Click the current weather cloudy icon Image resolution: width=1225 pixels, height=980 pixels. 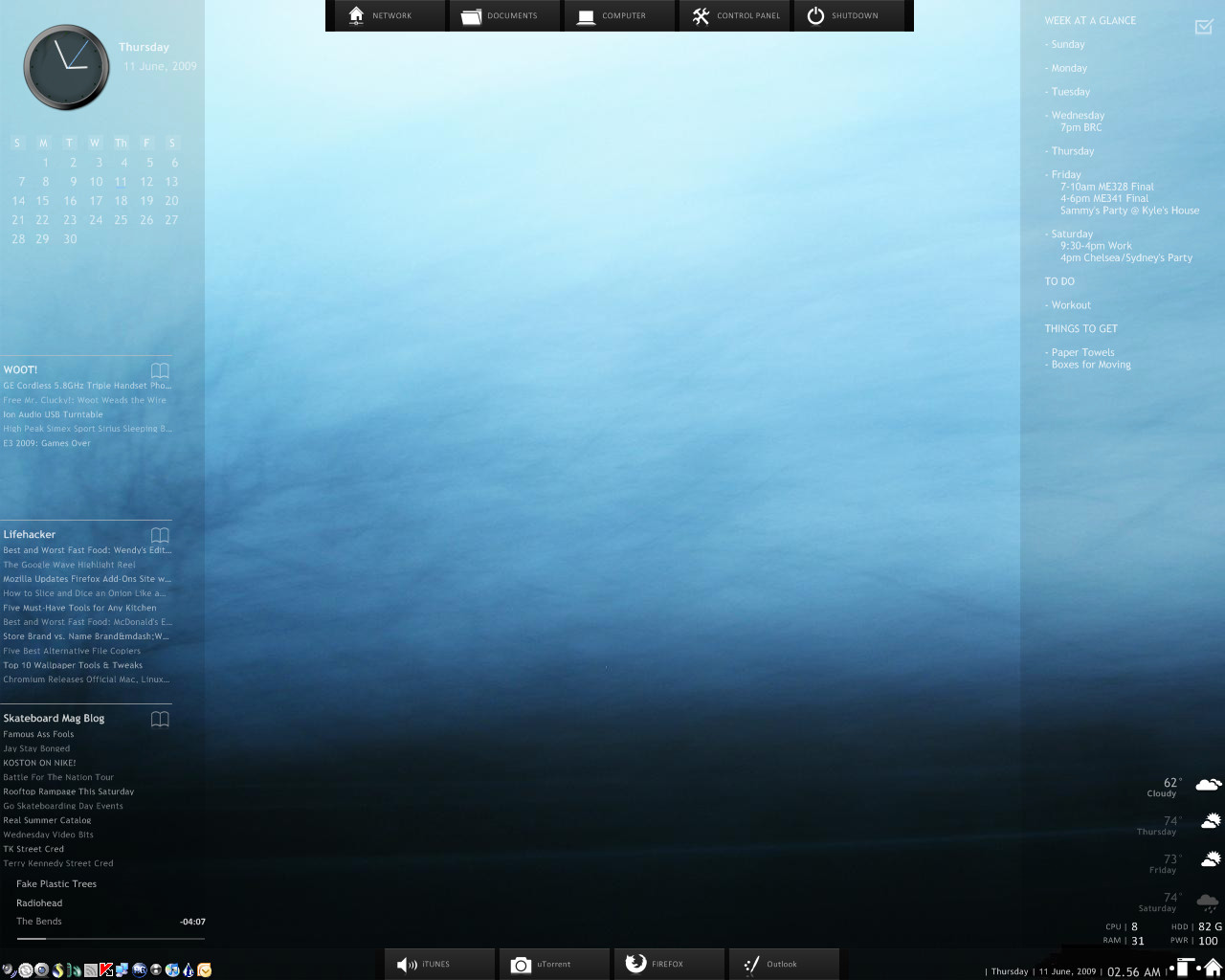coord(1209,785)
